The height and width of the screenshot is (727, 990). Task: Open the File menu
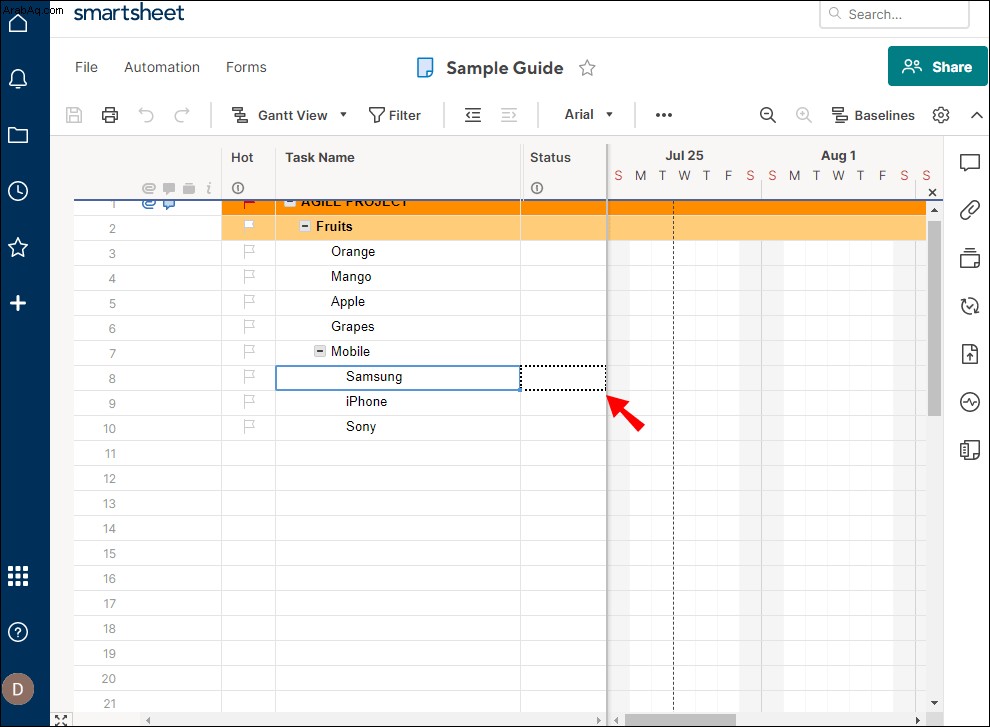[86, 67]
